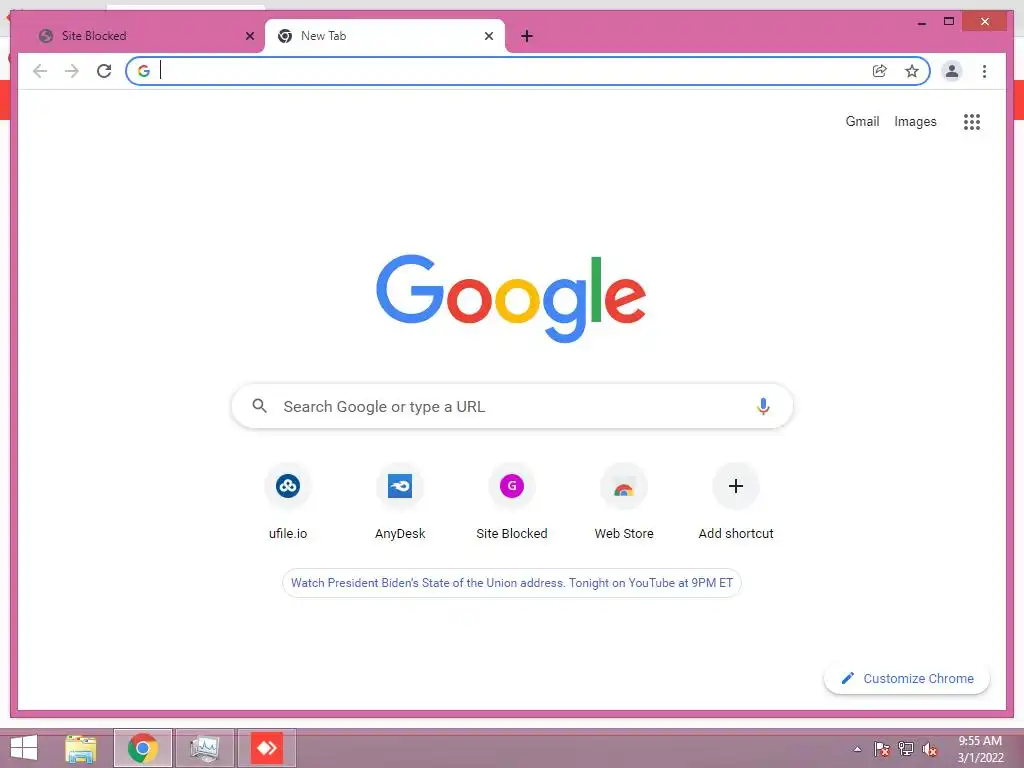Screen dimensions: 1024x768
Task: Open Gmail link
Action: 862,121
